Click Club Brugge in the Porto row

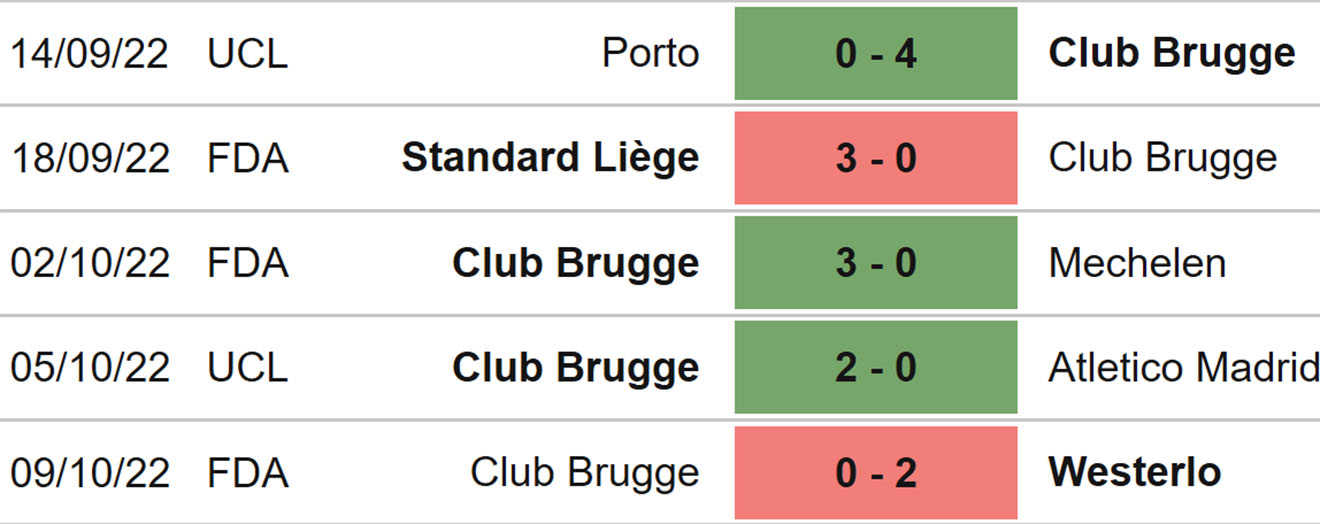point(1172,54)
